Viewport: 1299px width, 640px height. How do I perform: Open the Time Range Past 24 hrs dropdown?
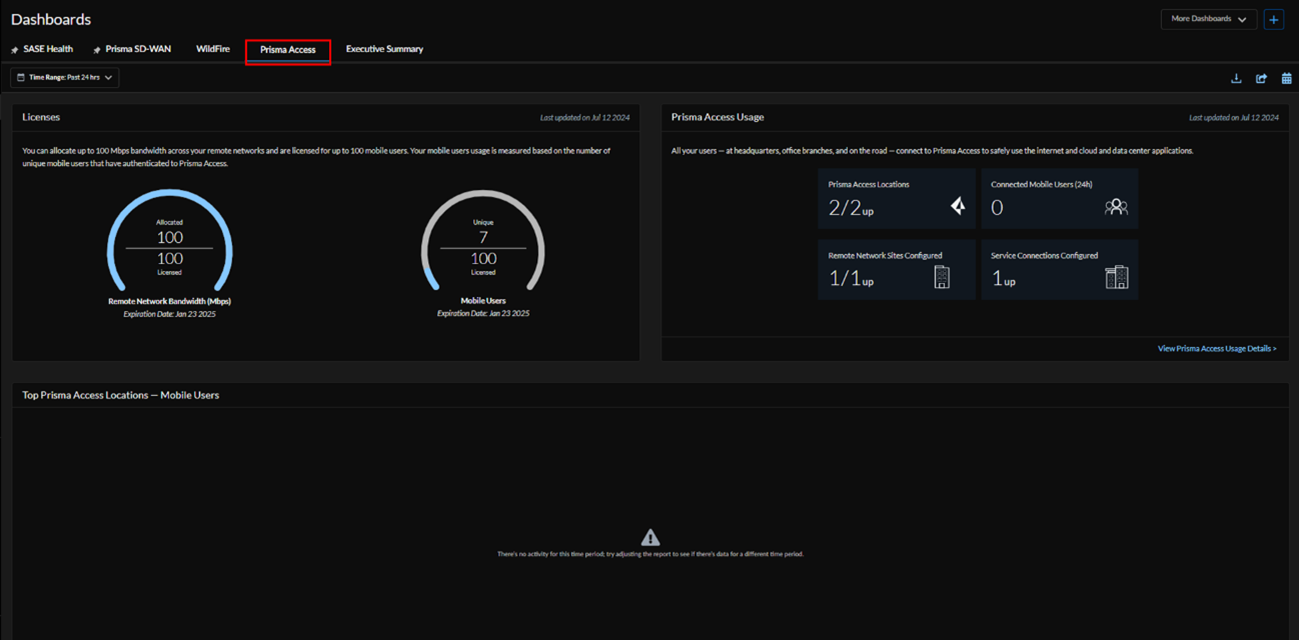pyautogui.click(x=65, y=77)
